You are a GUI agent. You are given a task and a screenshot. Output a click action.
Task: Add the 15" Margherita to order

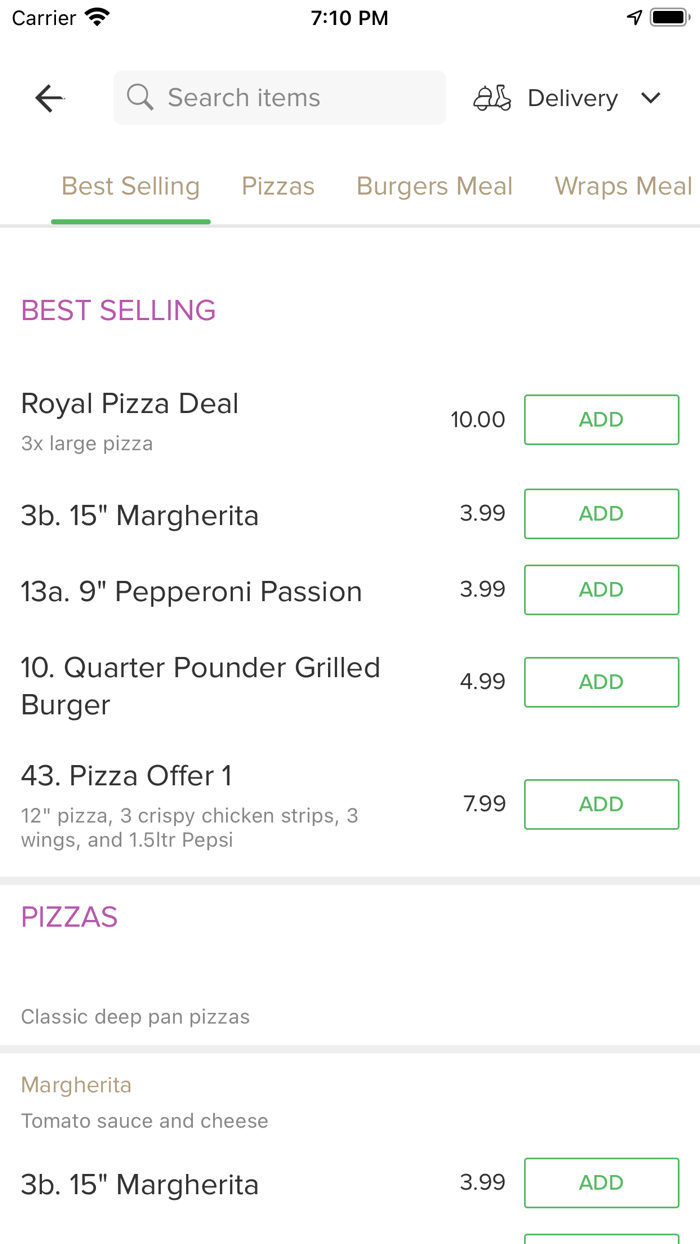pyautogui.click(x=601, y=513)
